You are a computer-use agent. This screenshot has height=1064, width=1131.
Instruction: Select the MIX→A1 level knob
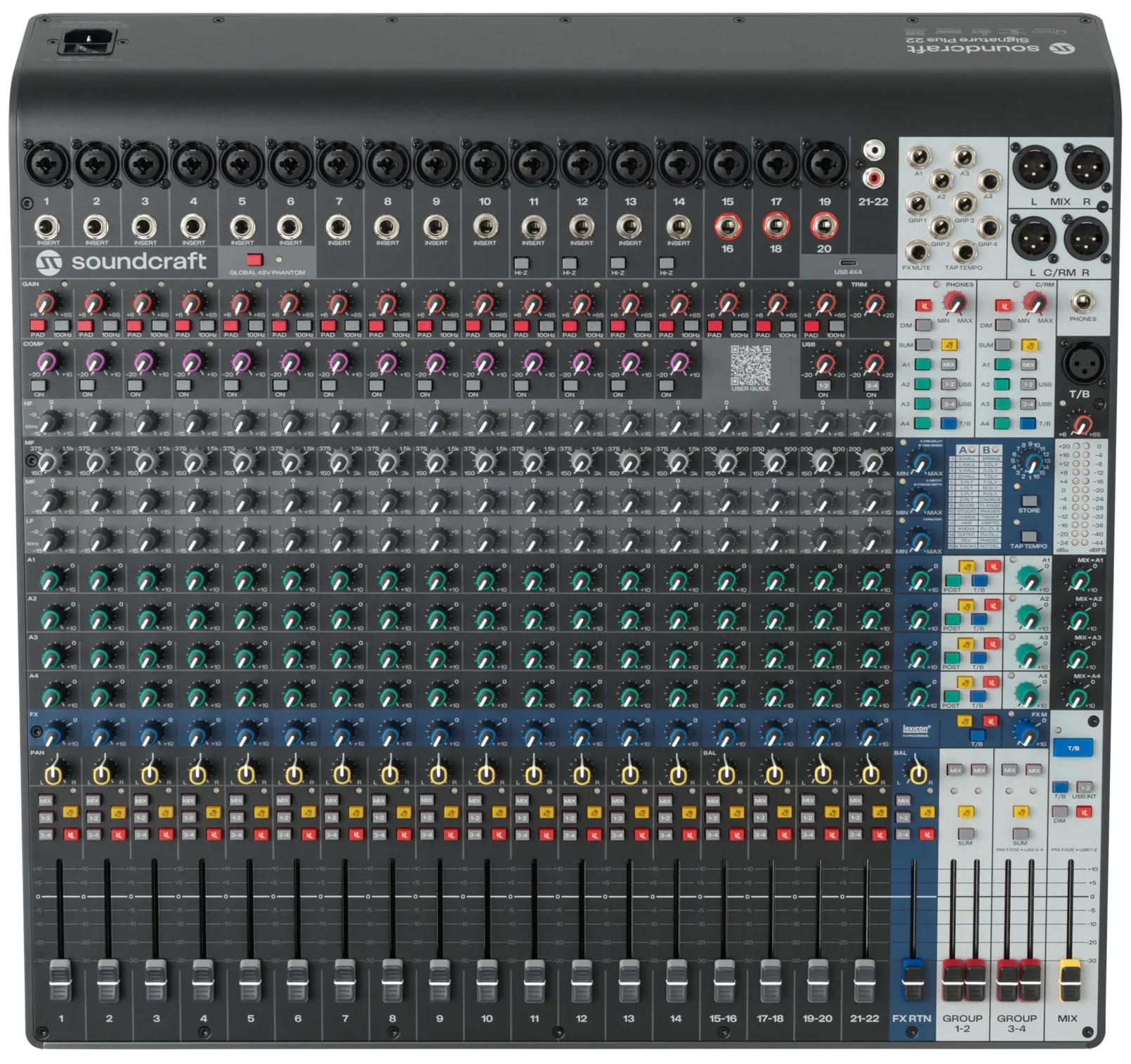(1079, 581)
